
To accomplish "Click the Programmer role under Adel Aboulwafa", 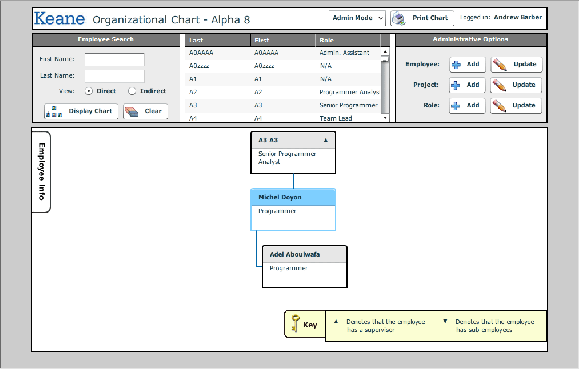I will tap(288, 268).
